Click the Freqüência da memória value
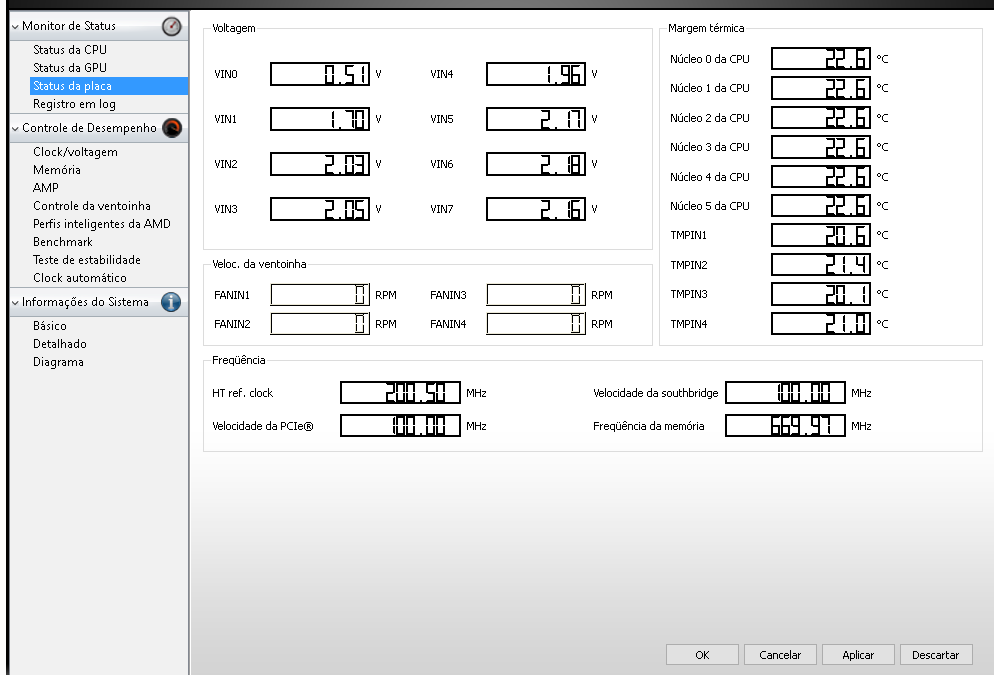 (785, 426)
